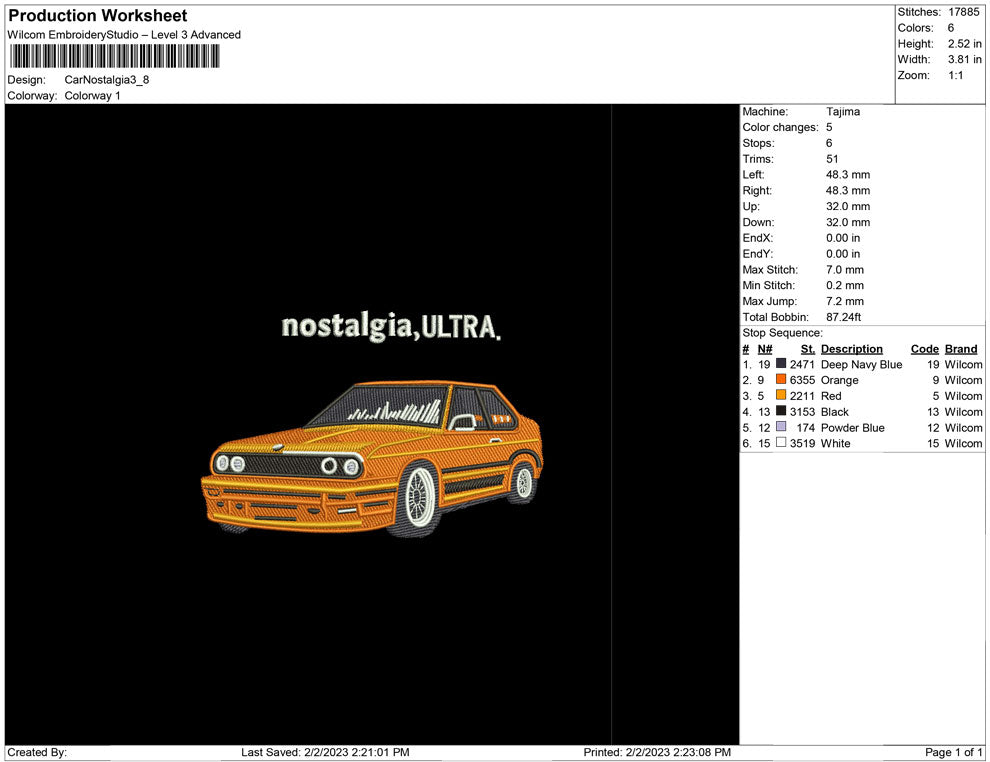Click the Zoom 1:1 value
The image size is (990, 762).
click(x=955, y=75)
